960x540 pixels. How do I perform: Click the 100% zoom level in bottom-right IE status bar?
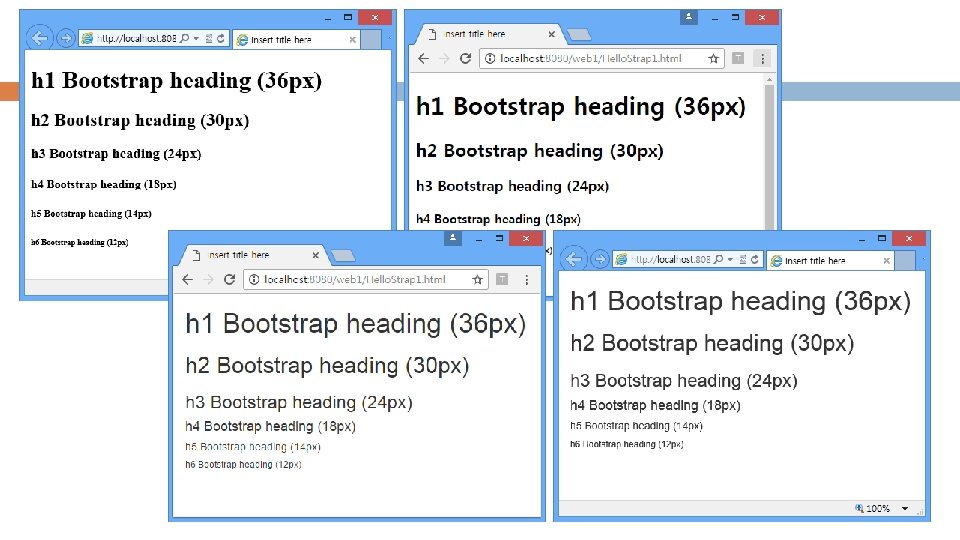point(872,508)
